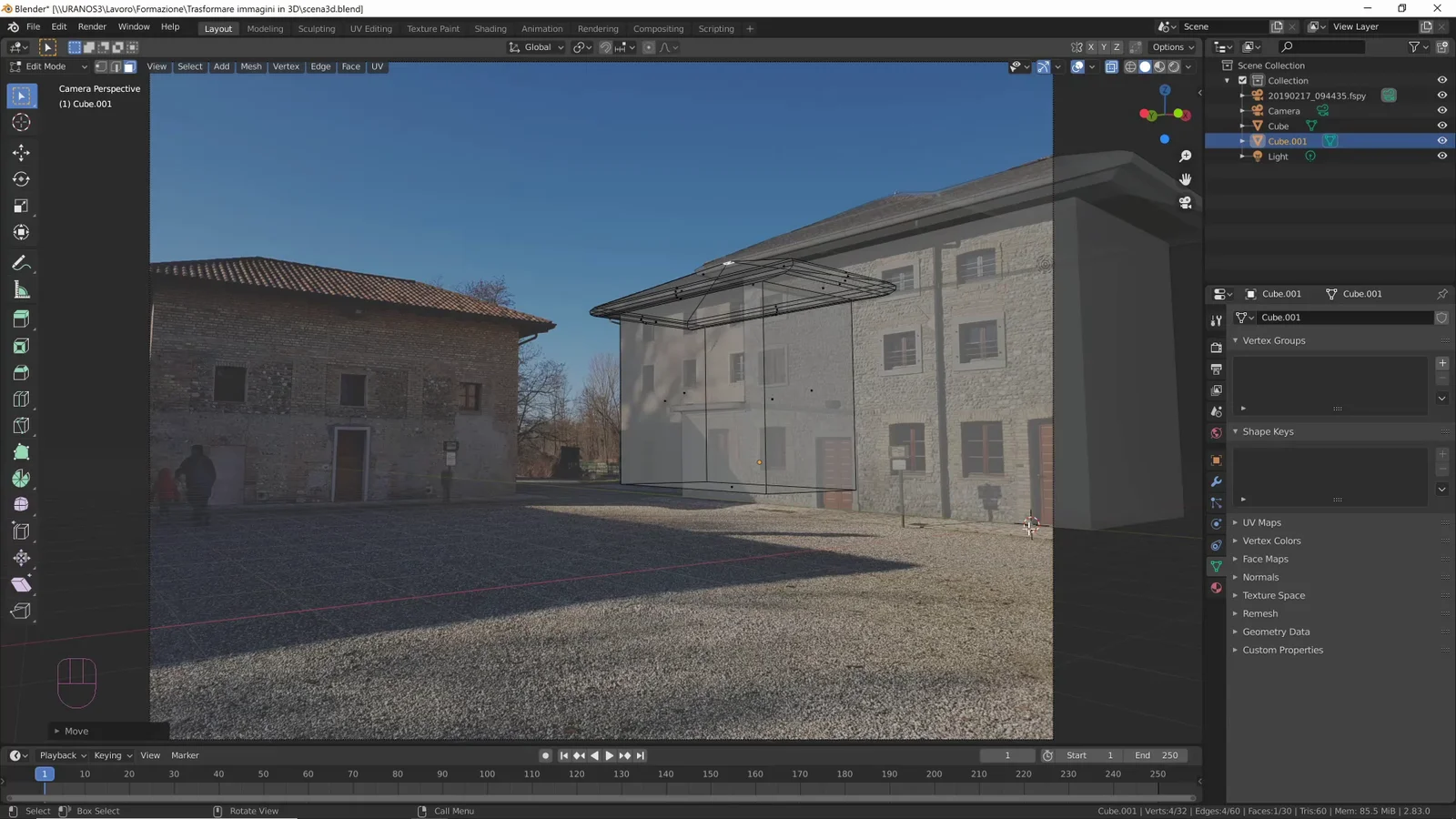The height and width of the screenshot is (819, 1456).
Task: Select the Extrude Region tool
Action: point(21,318)
